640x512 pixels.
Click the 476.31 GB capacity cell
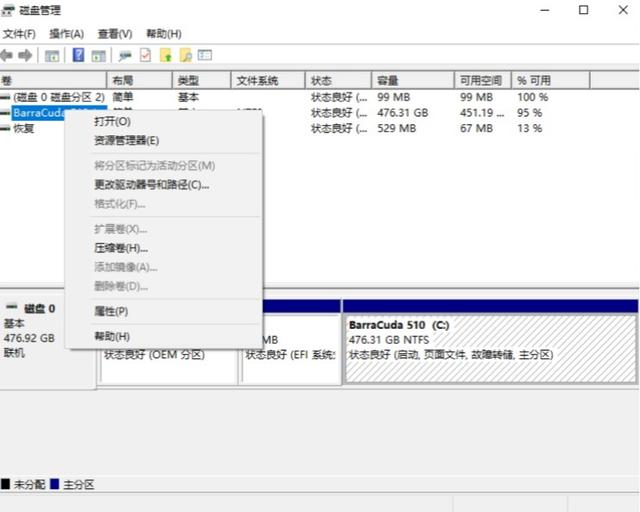click(402, 113)
